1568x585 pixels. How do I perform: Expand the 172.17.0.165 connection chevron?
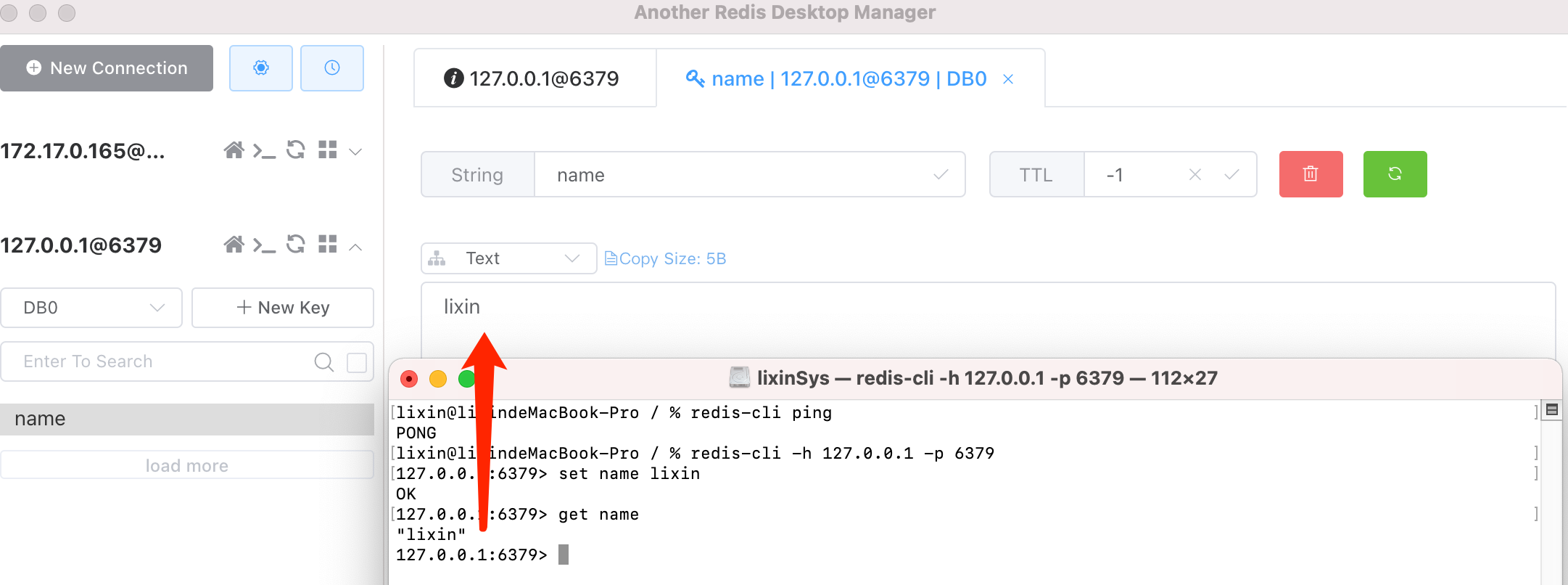tap(355, 152)
